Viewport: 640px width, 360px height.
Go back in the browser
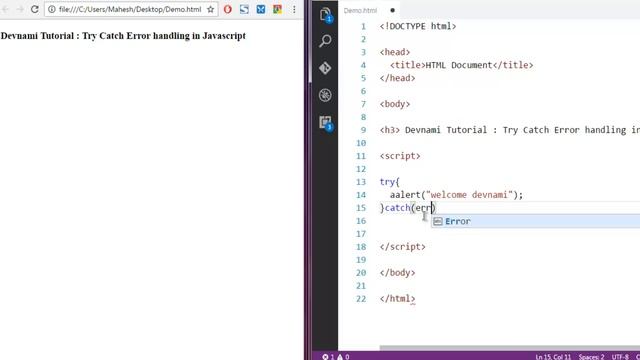[x=6, y=9]
